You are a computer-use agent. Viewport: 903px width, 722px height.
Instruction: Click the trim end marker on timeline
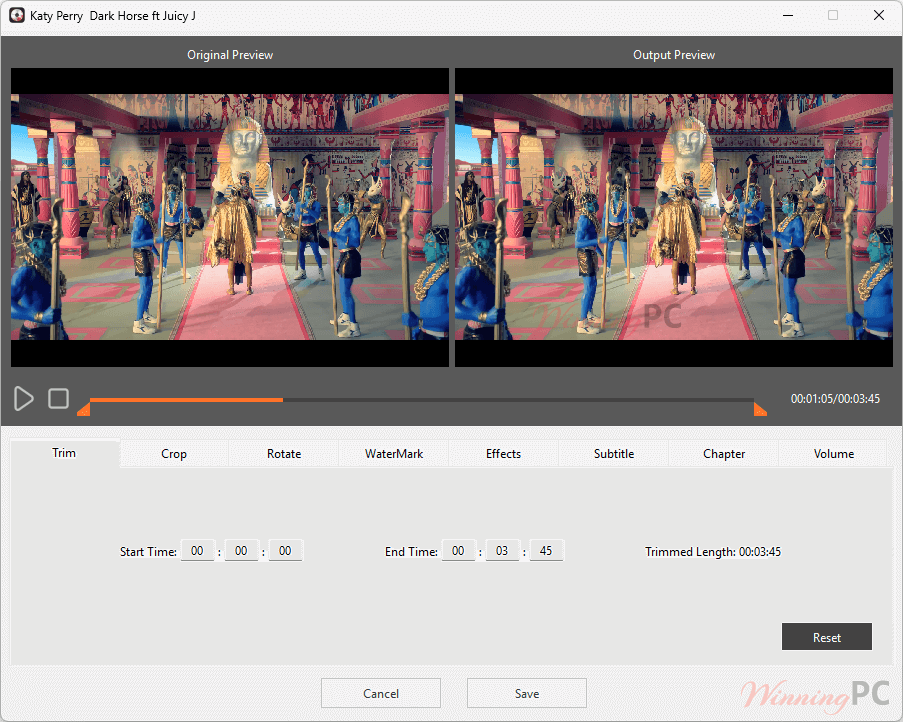[760, 409]
